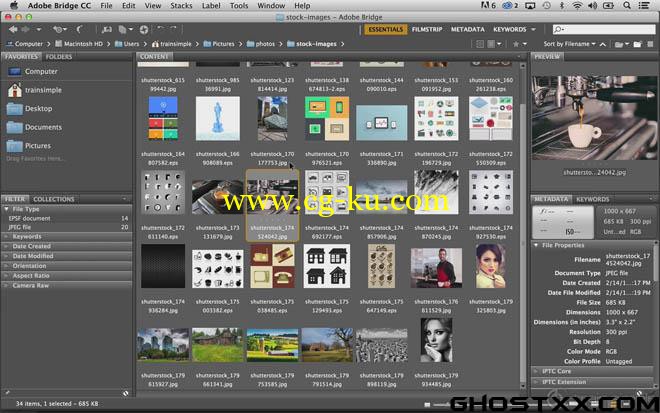Select the blue statue thumbnail shutterstock_166

(x=218, y=119)
